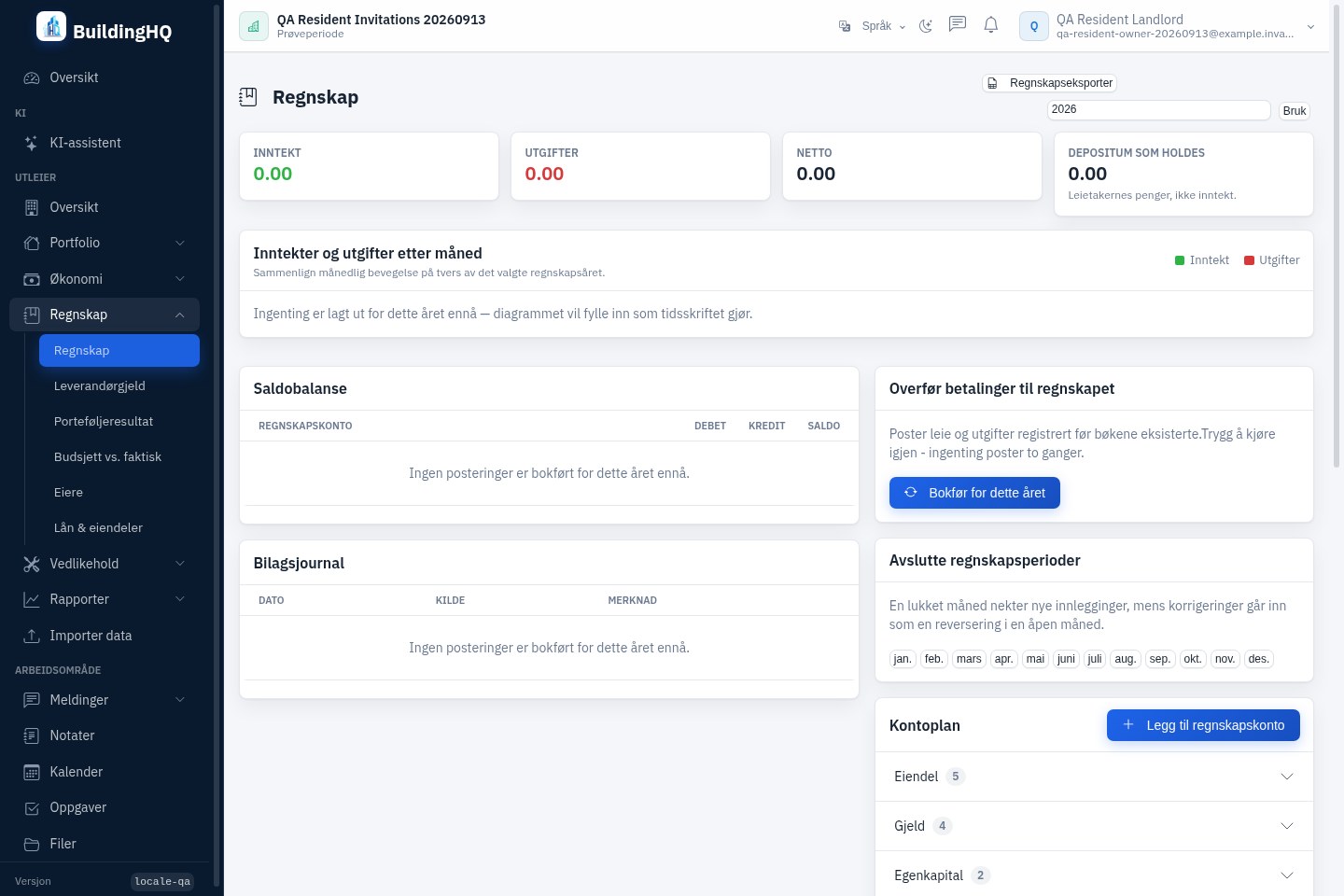This screenshot has height=896, width=1344.
Task: Toggle the jan. period chip
Action: point(903,659)
